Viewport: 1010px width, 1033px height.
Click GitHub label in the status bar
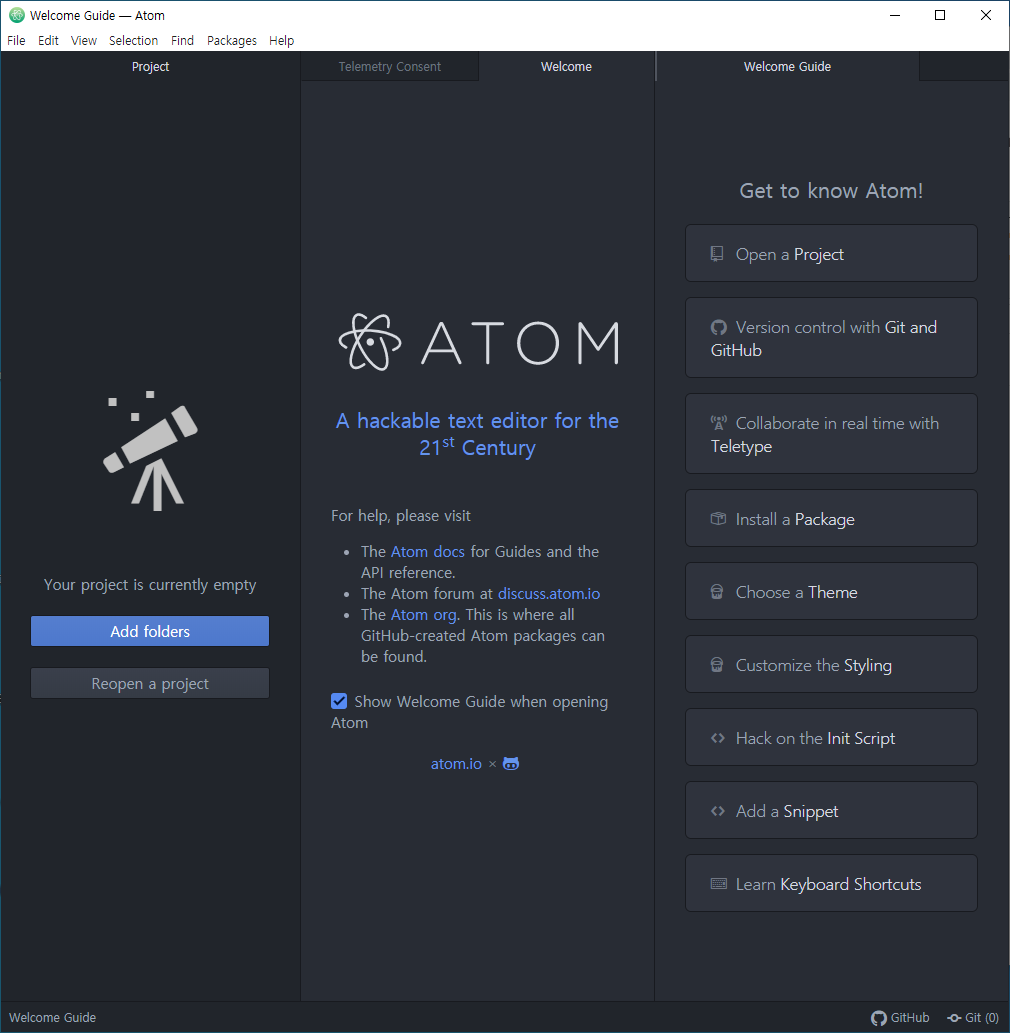tap(909, 1018)
